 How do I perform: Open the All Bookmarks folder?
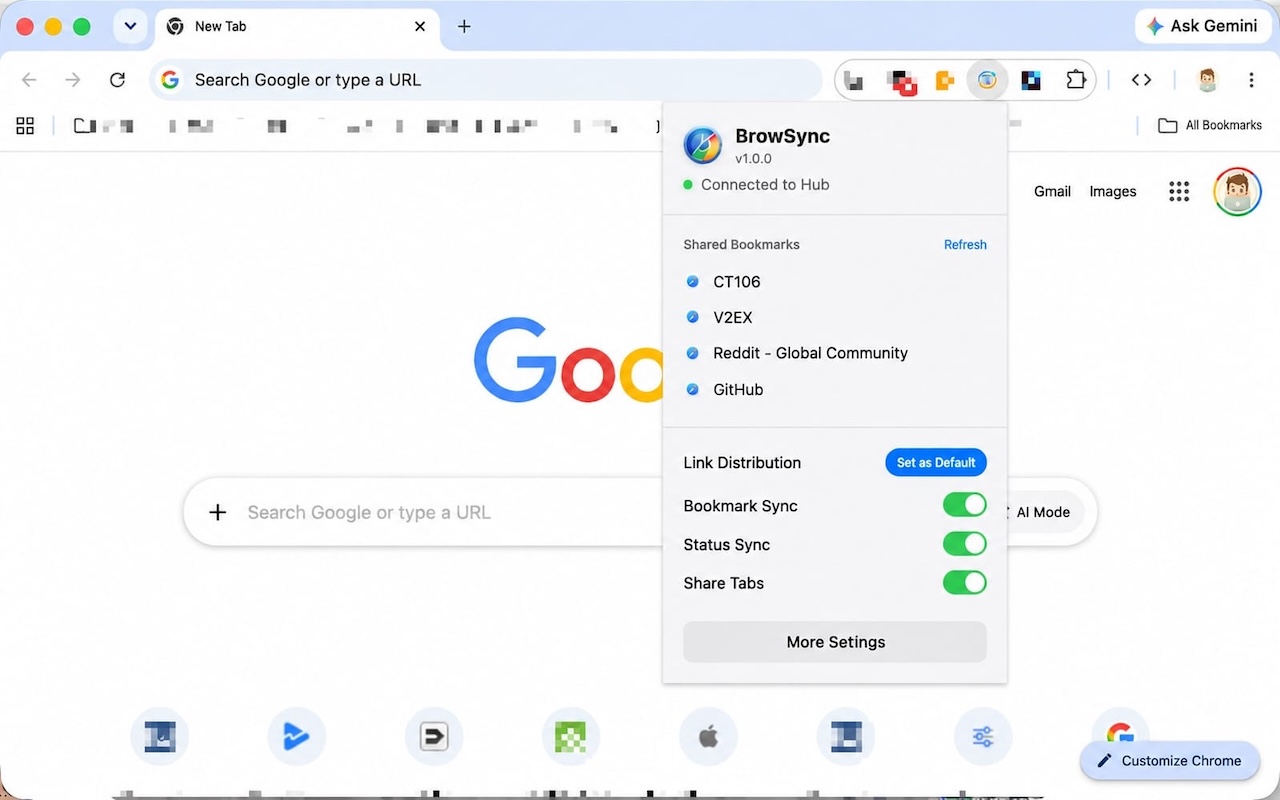1210,125
